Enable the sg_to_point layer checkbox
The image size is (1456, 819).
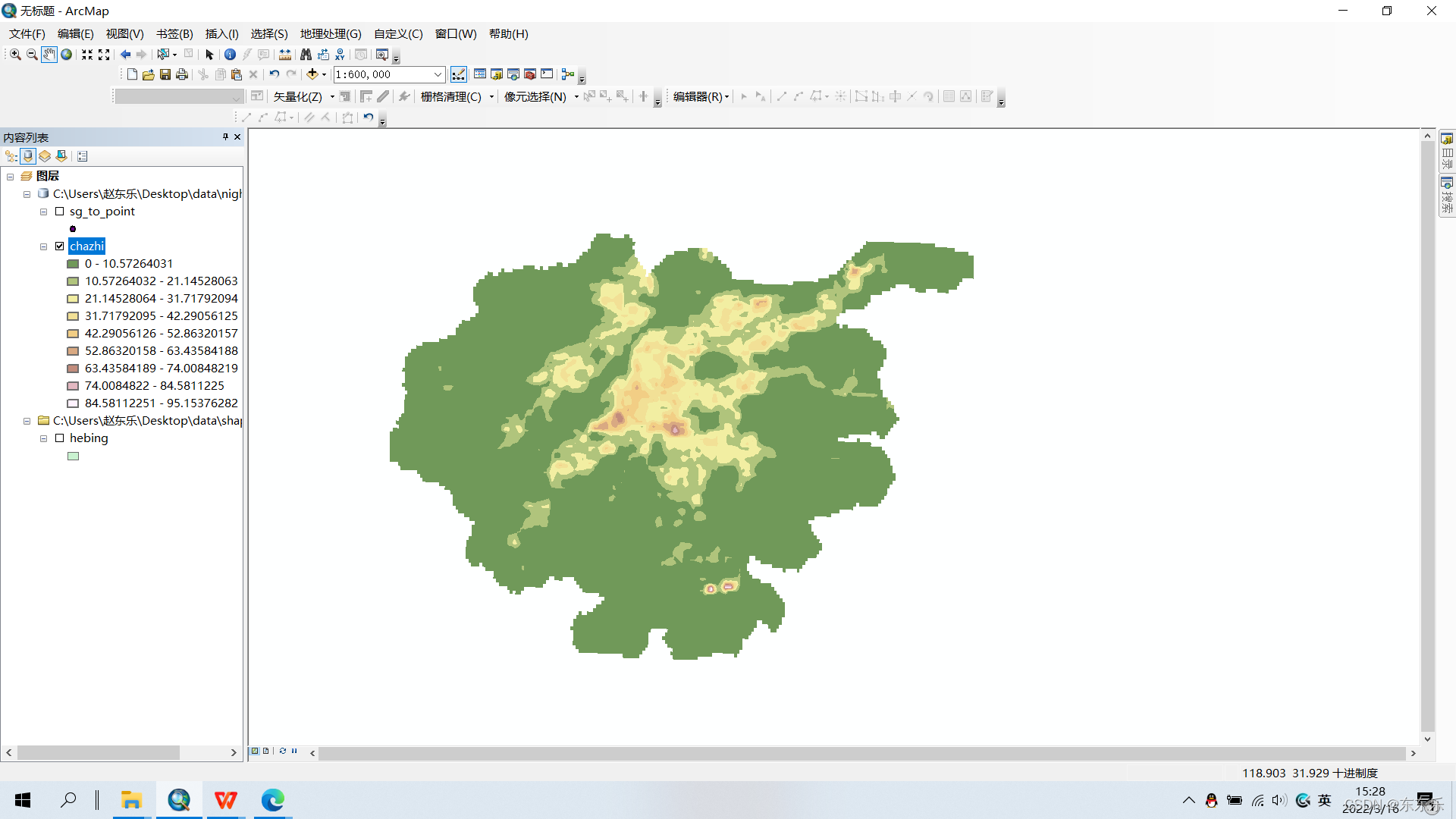[60, 212]
